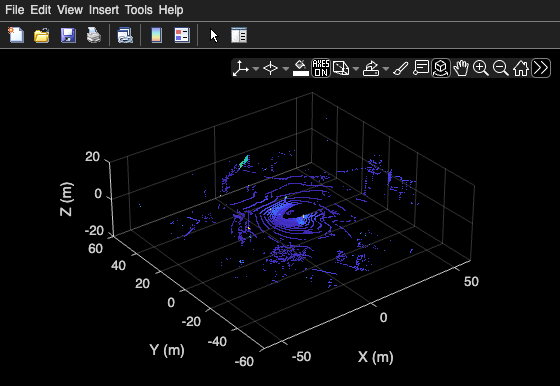Image resolution: width=560 pixels, height=386 pixels.
Task: Insert a colorbar from the toolbar
Action: point(156,35)
